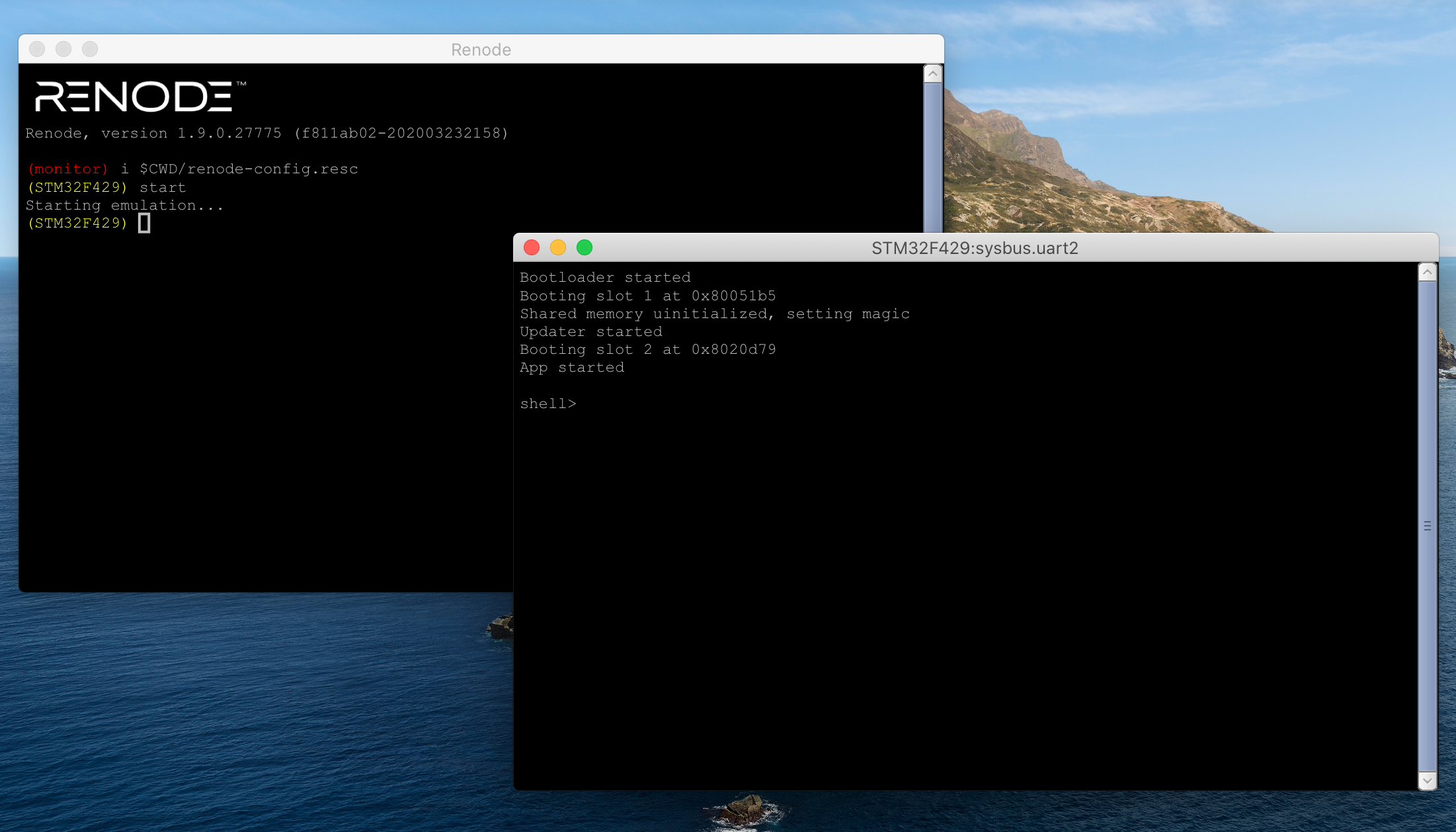This screenshot has height=832, width=1456.
Task: Click middle gray button on Renode window
Action: coord(63,49)
